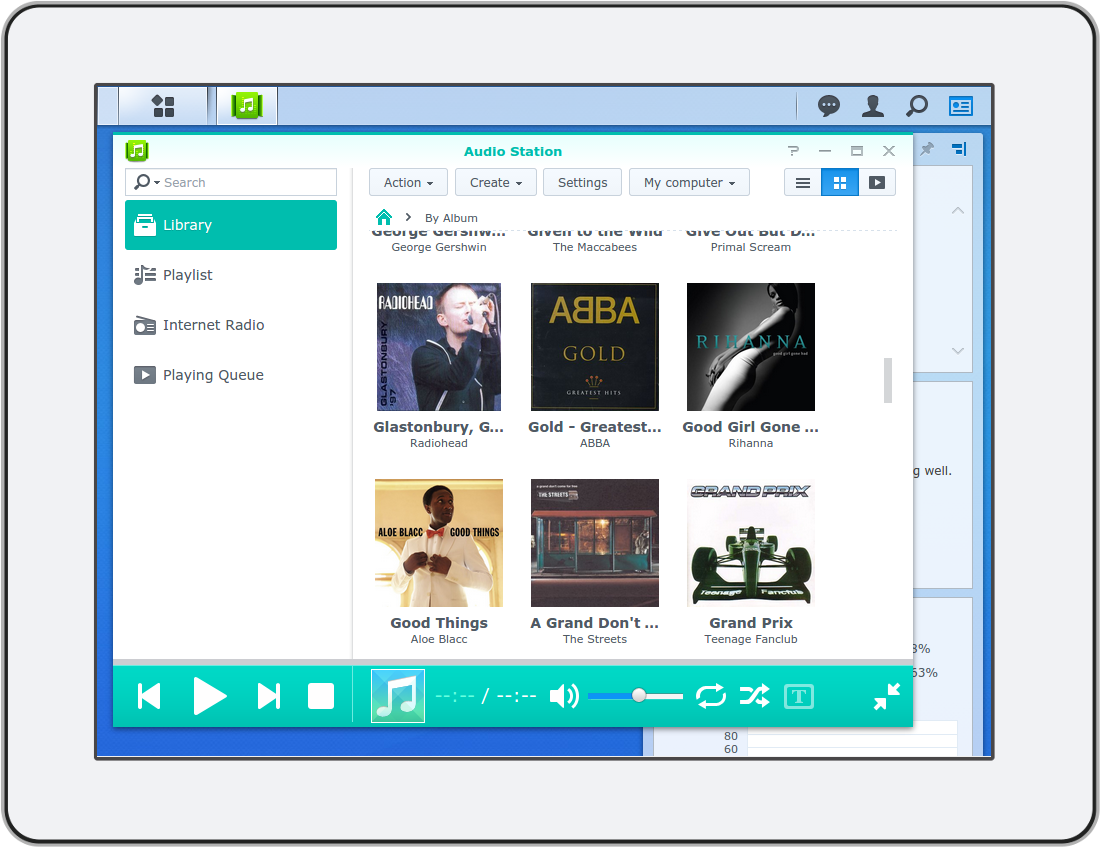This screenshot has height=861, width=1100.
Task: Open the Radiohead Glastonbury album cover
Action: click(x=438, y=347)
